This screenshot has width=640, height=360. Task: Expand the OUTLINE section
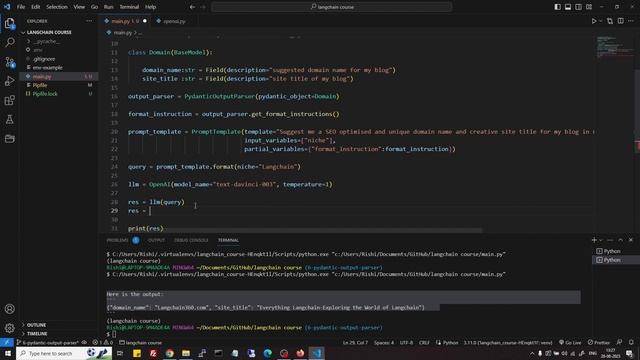click(x=36, y=325)
